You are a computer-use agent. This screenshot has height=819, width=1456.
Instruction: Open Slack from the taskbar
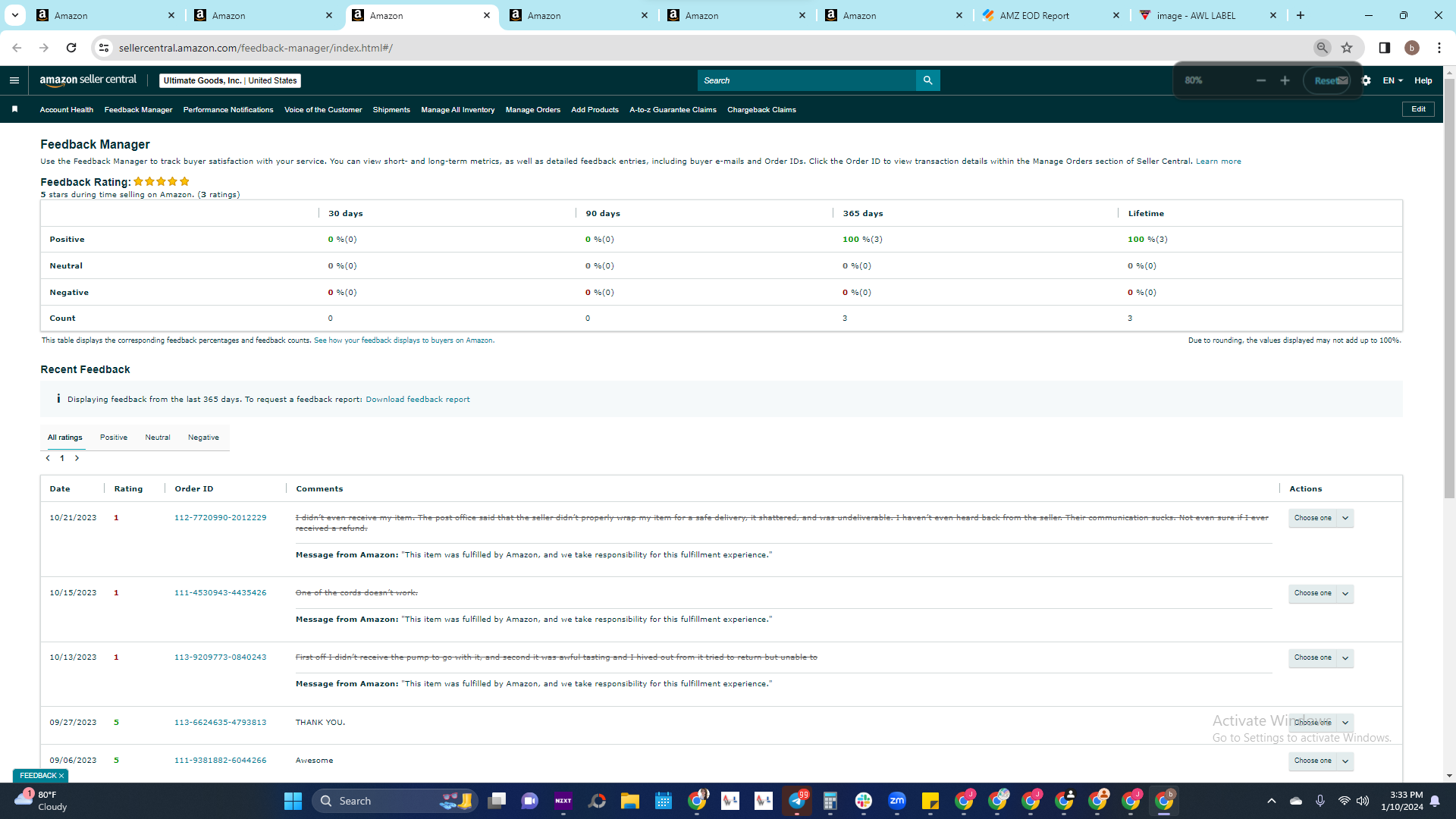pyautogui.click(x=864, y=801)
